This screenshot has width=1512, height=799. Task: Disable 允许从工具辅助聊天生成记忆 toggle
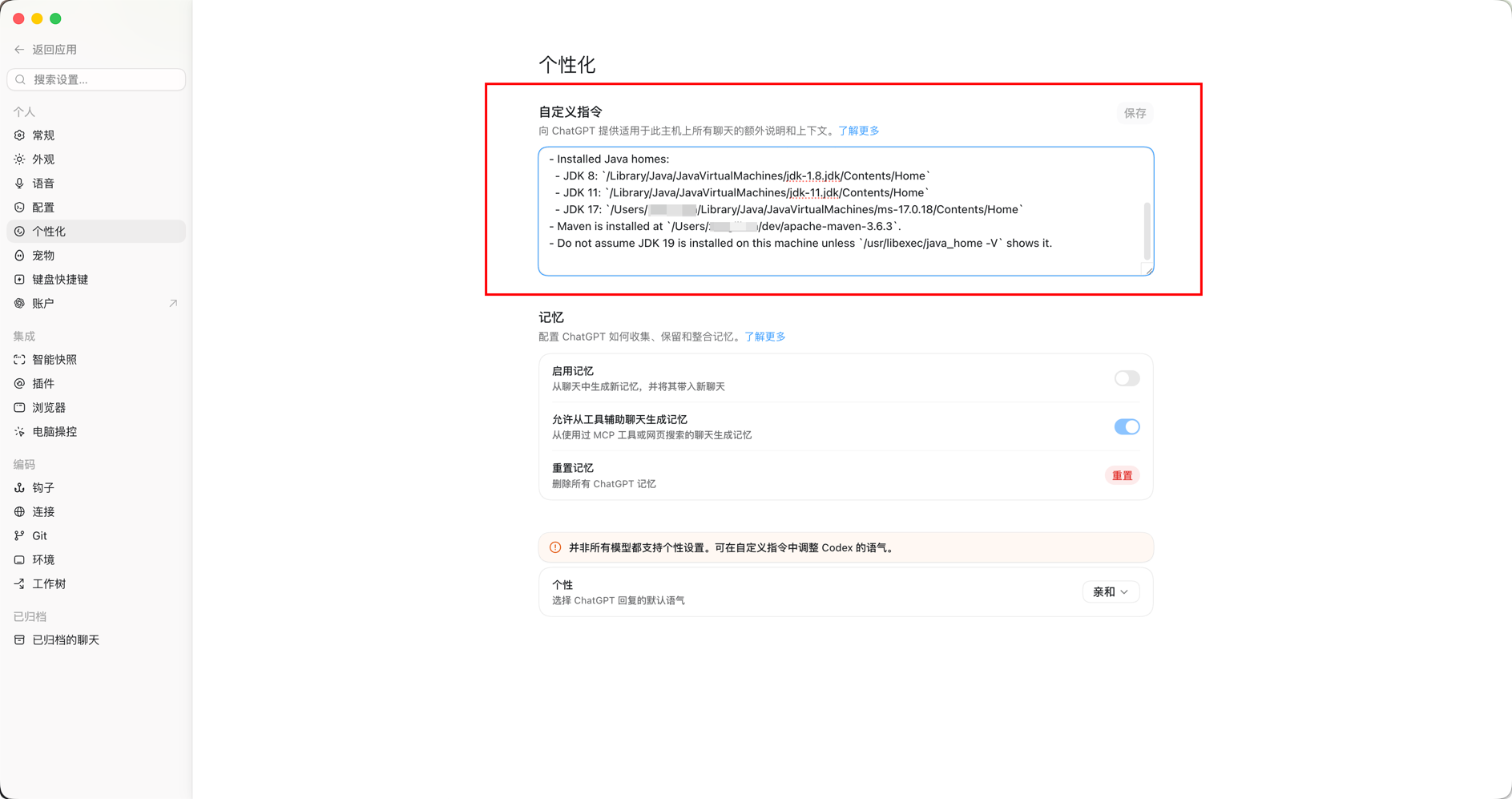(x=1127, y=427)
